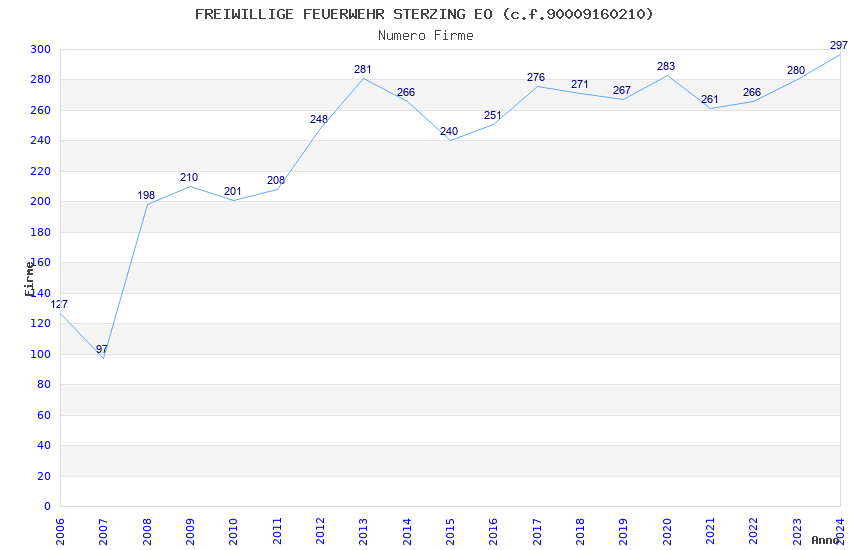Click x-axis year 2023
850x550 pixels.
tap(797, 532)
